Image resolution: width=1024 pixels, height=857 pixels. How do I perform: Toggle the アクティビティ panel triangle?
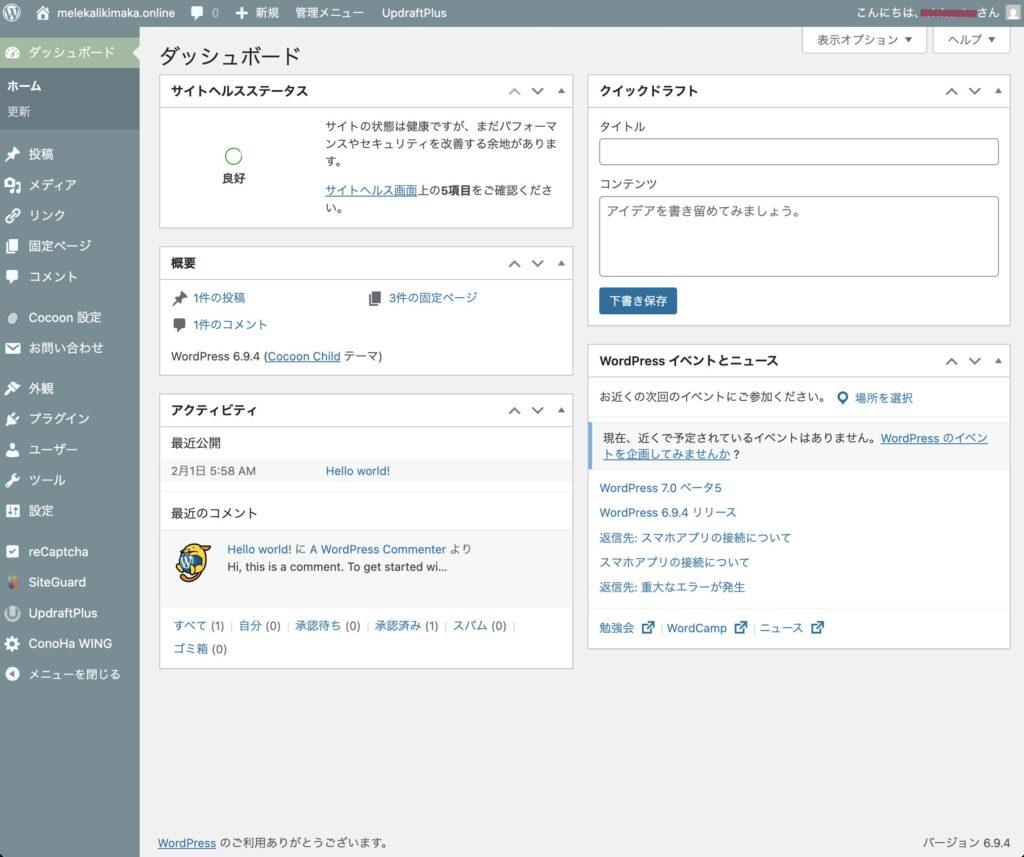tap(561, 410)
